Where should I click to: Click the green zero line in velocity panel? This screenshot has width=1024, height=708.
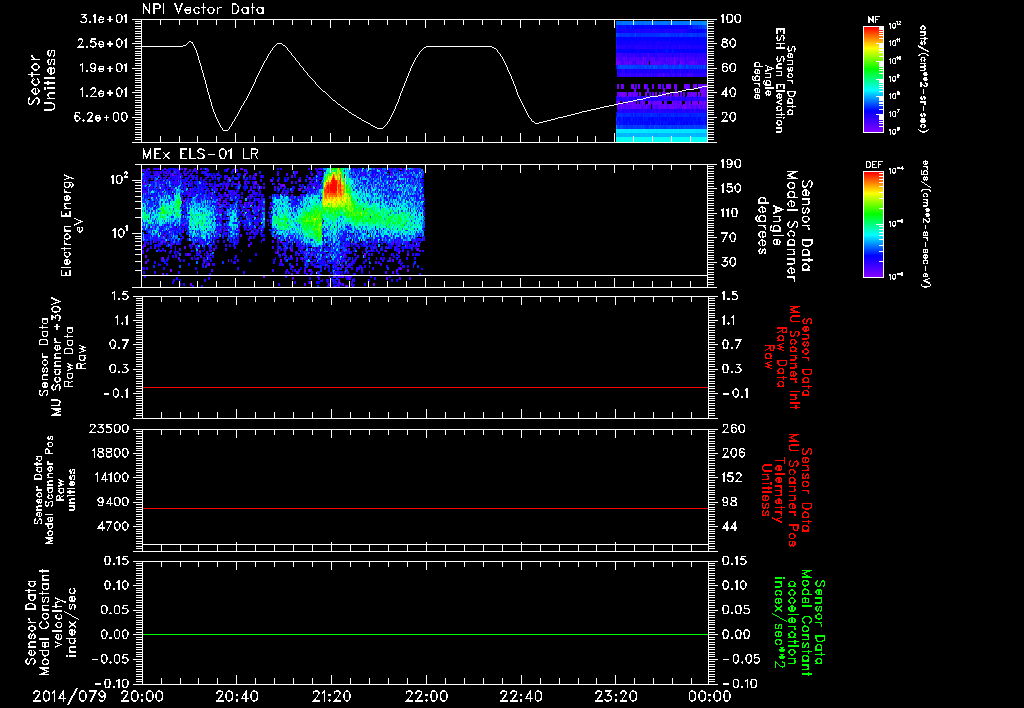click(x=424, y=634)
